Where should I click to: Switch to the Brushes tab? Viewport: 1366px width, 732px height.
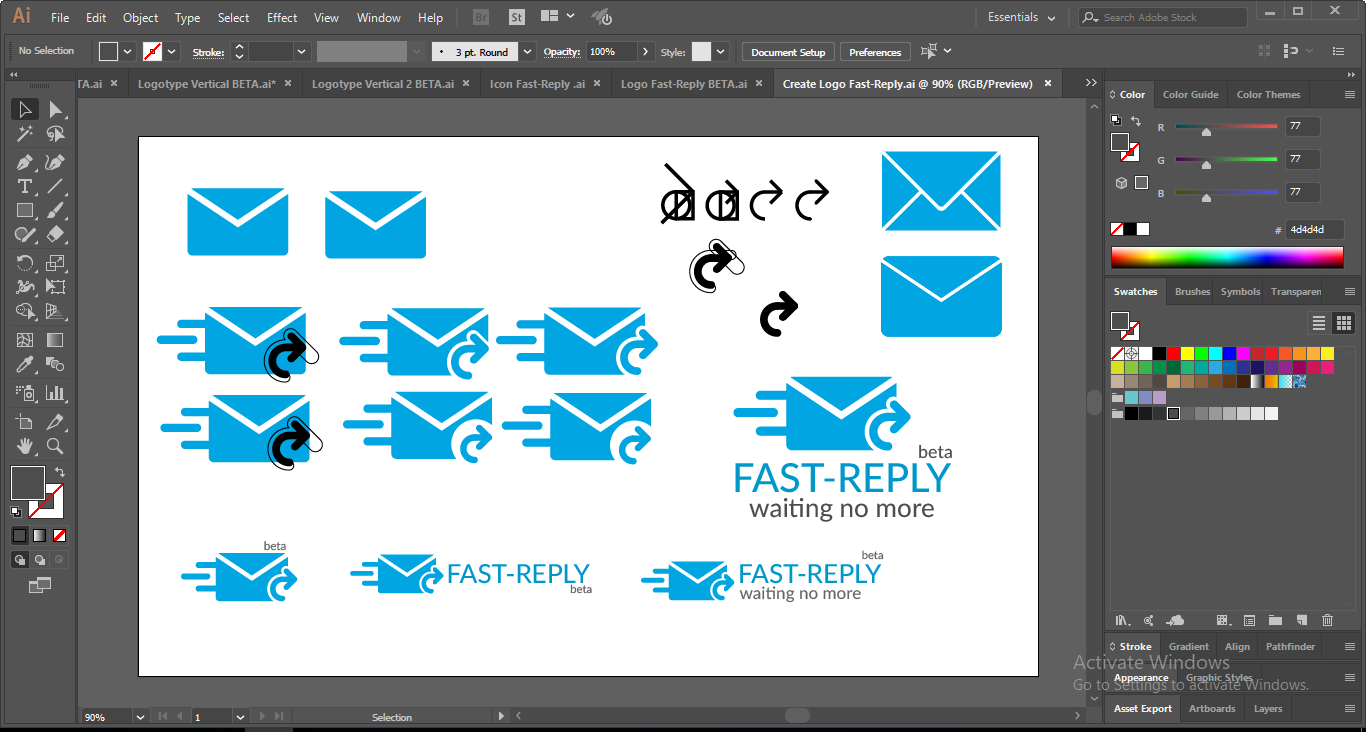1192,292
